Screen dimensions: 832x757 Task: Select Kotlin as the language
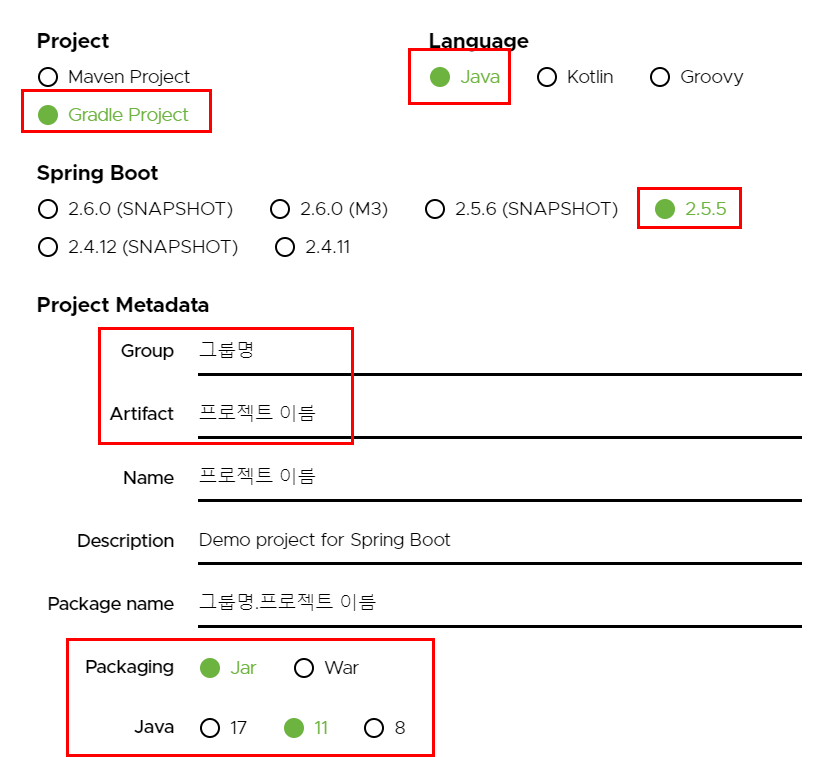point(547,76)
